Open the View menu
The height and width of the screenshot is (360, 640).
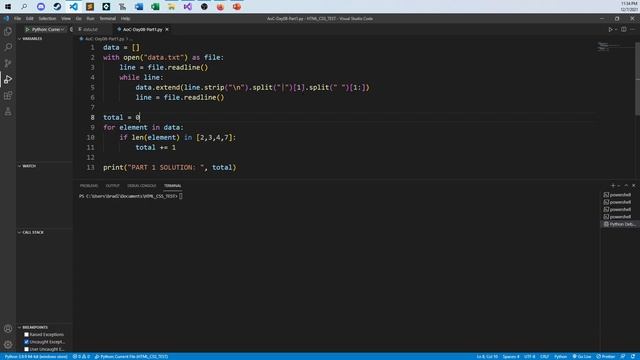(x=66, y=18)
